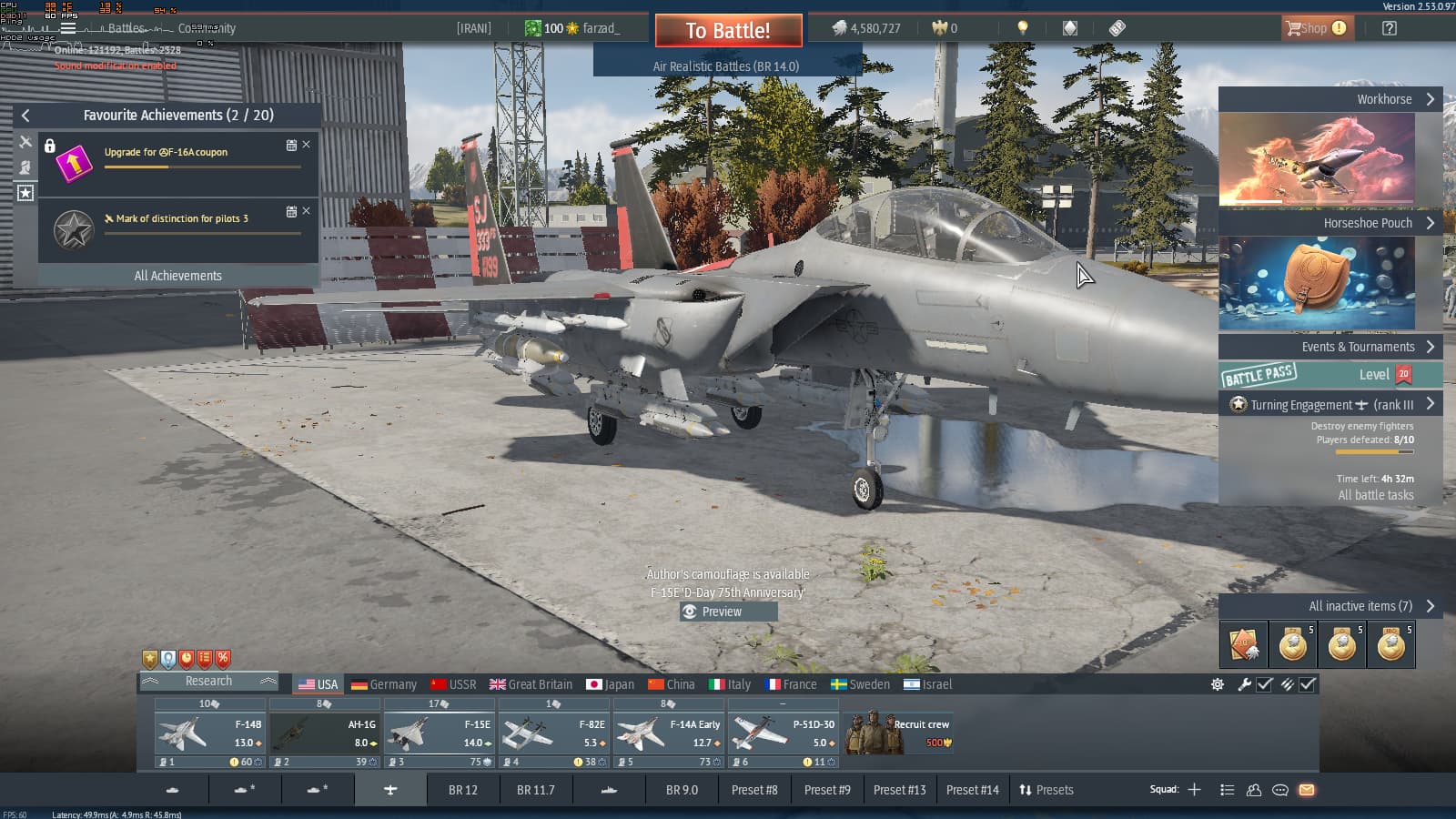Toggle the checkbox next to the wrench icon

1264,685
